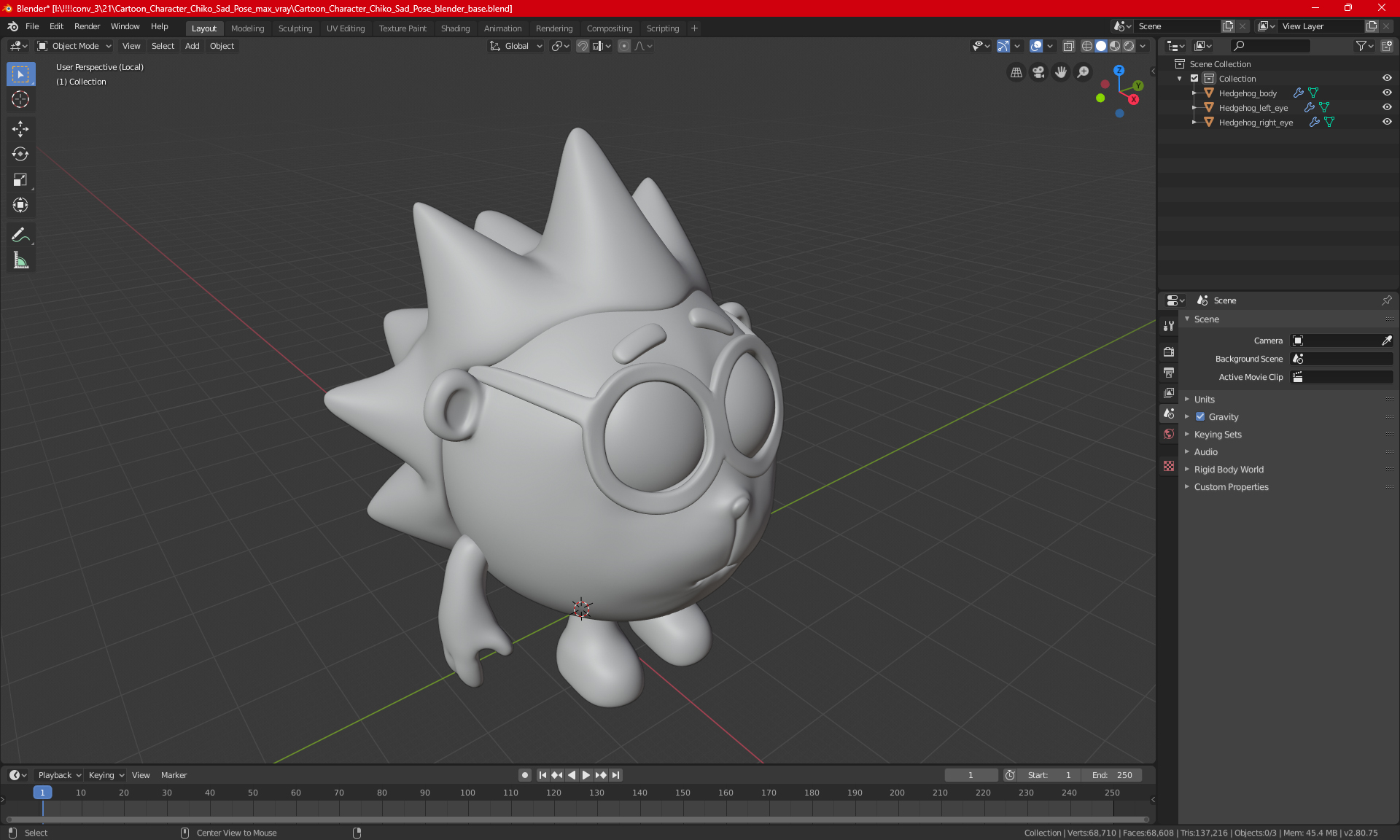The width and height of the screenshot is (1400, 840).
Task: Toggle the Collection exclude checkbox
Action: point(1194,79)
